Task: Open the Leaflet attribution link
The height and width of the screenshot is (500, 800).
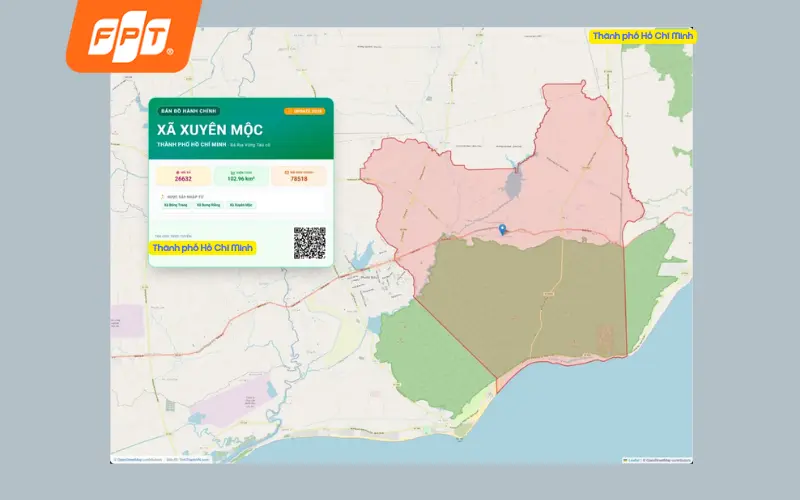Action: coord(633,460)
